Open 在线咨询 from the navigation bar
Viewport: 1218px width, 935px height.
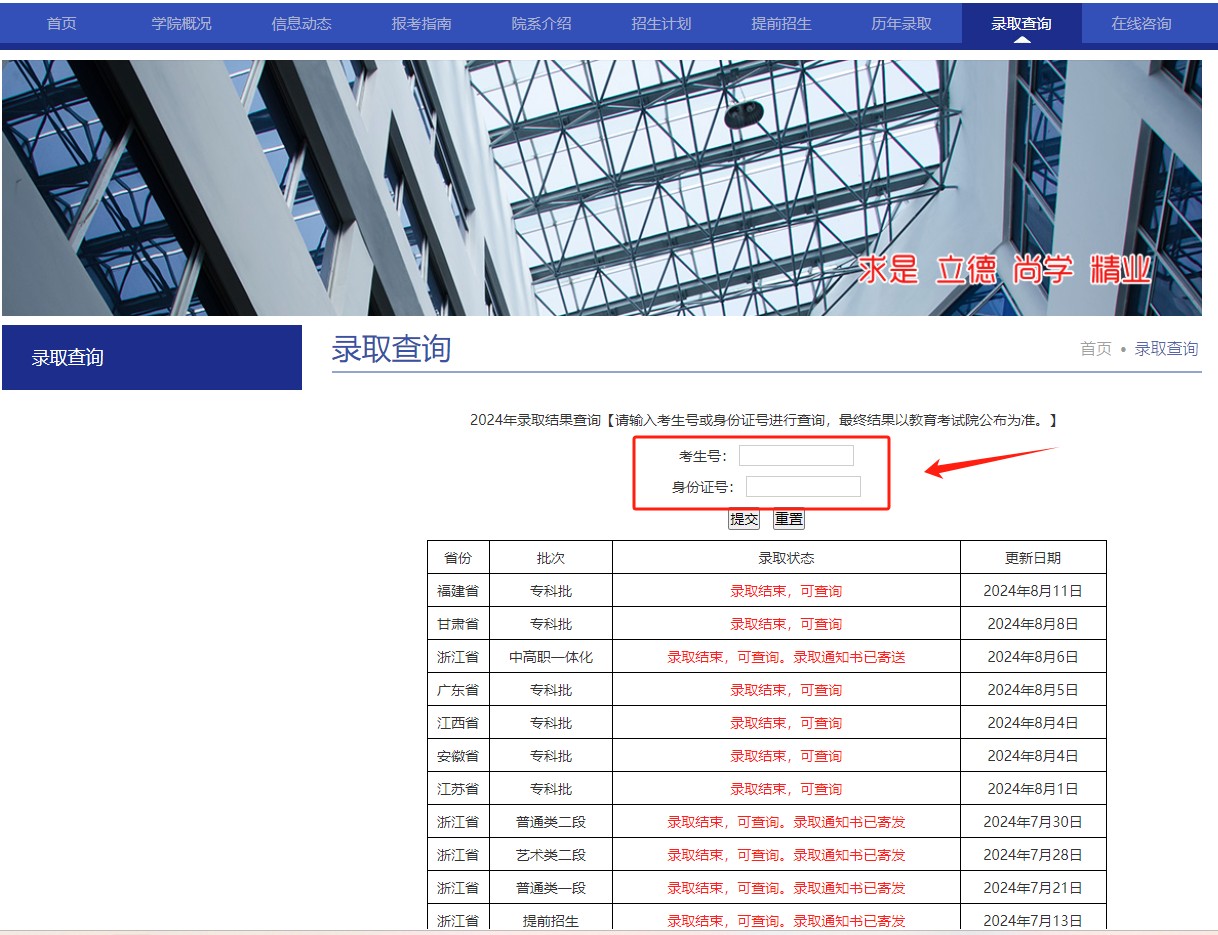[x=1141, y=23]
